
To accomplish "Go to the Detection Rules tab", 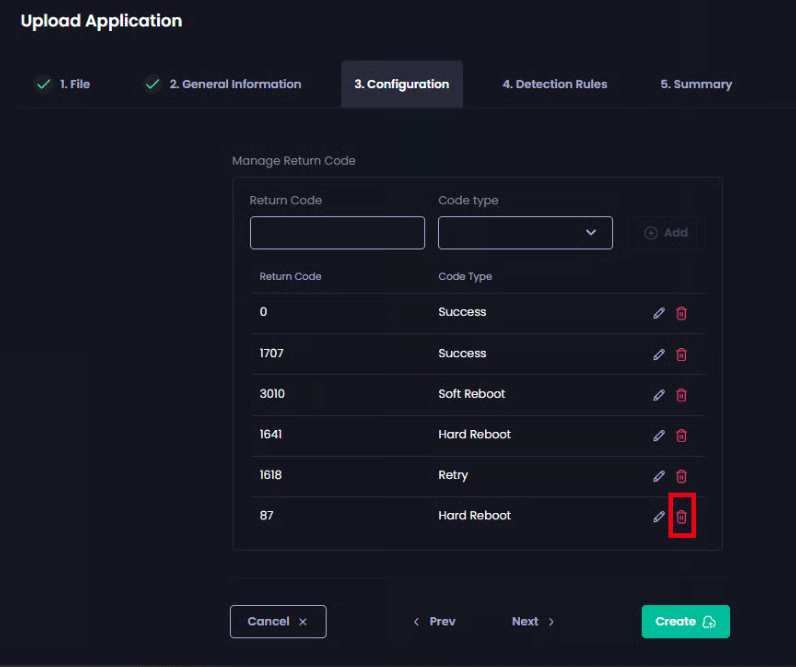I will (x=554, y=85).
